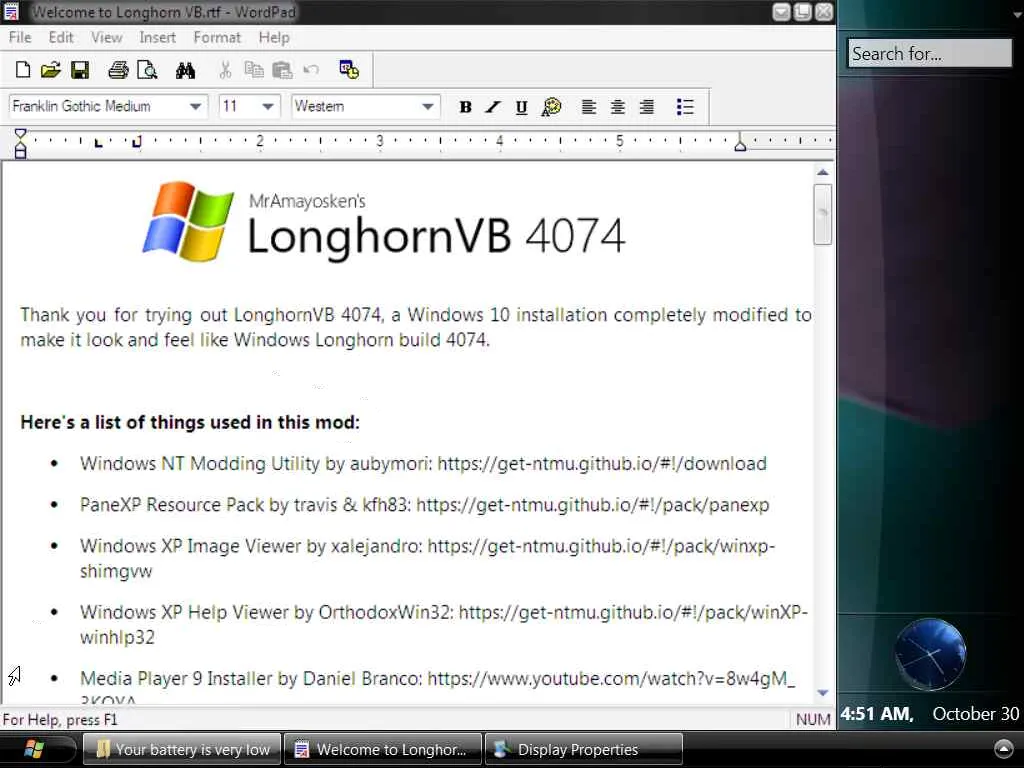Cut selection with the scissors icon
The image size is (1024, 768).
point(225,70)
